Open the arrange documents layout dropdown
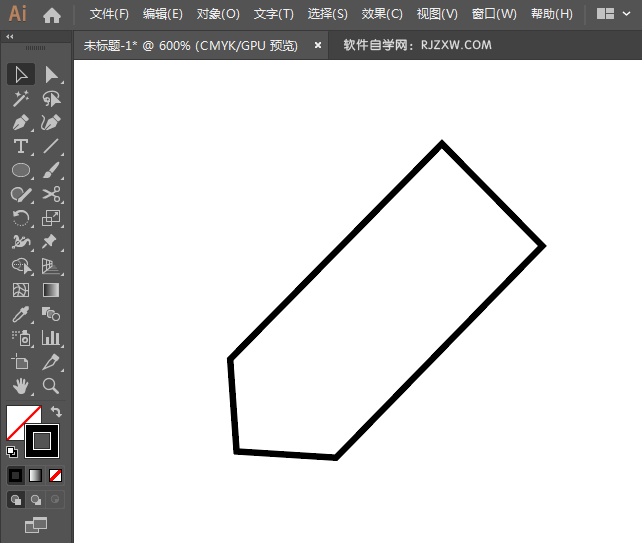642x543 pixels. pyautogui.click(x=613, y=14)
